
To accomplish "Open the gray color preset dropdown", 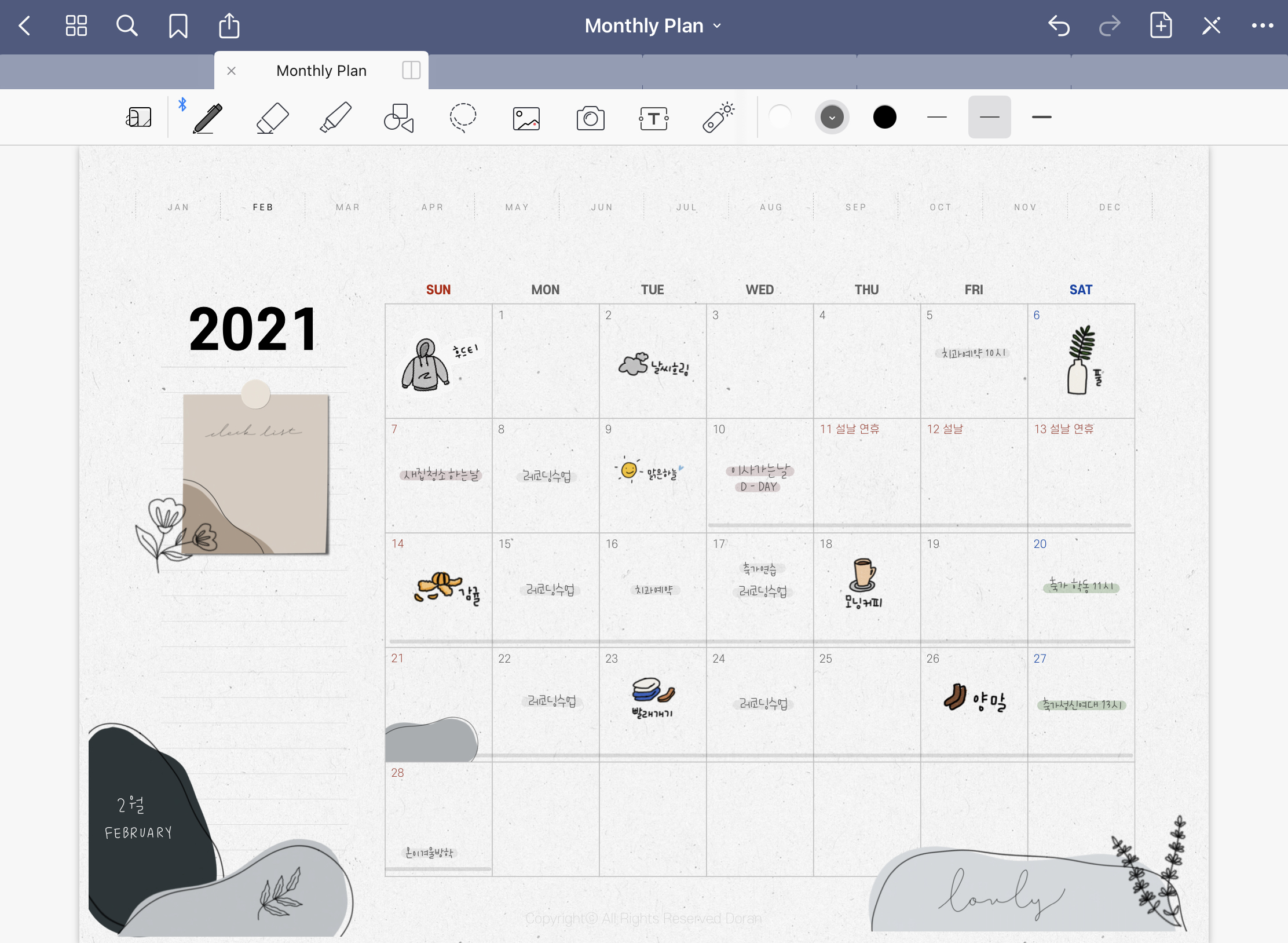I will click(832, 118).
